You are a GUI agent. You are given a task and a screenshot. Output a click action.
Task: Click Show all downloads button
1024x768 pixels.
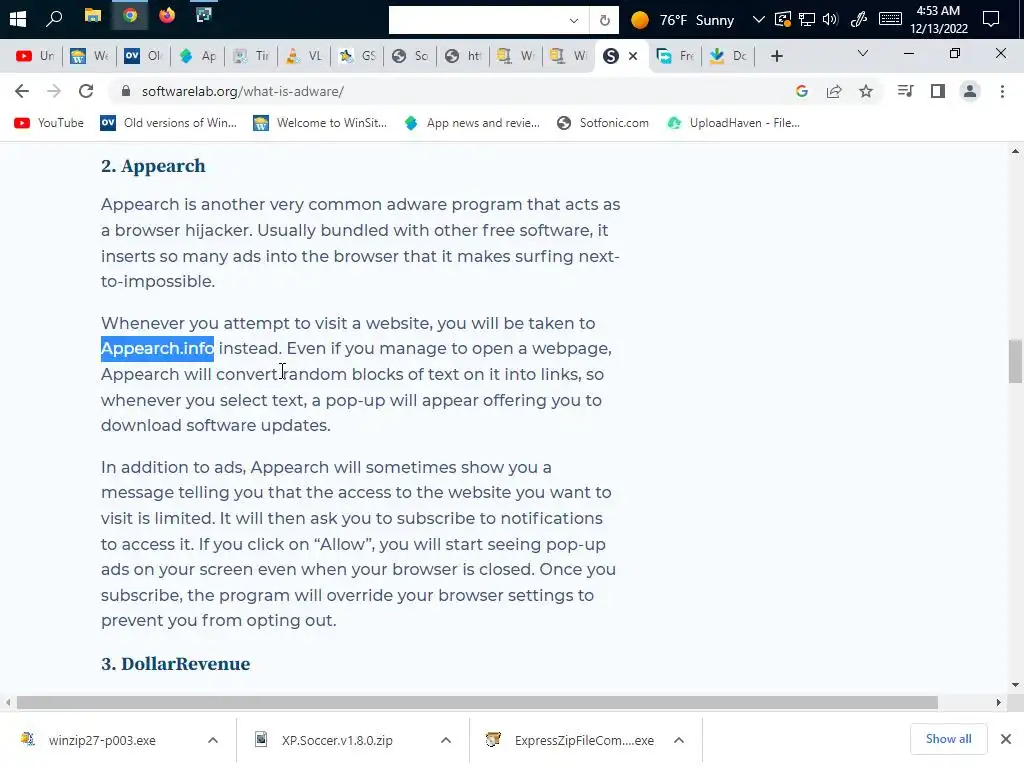(948, 739)
